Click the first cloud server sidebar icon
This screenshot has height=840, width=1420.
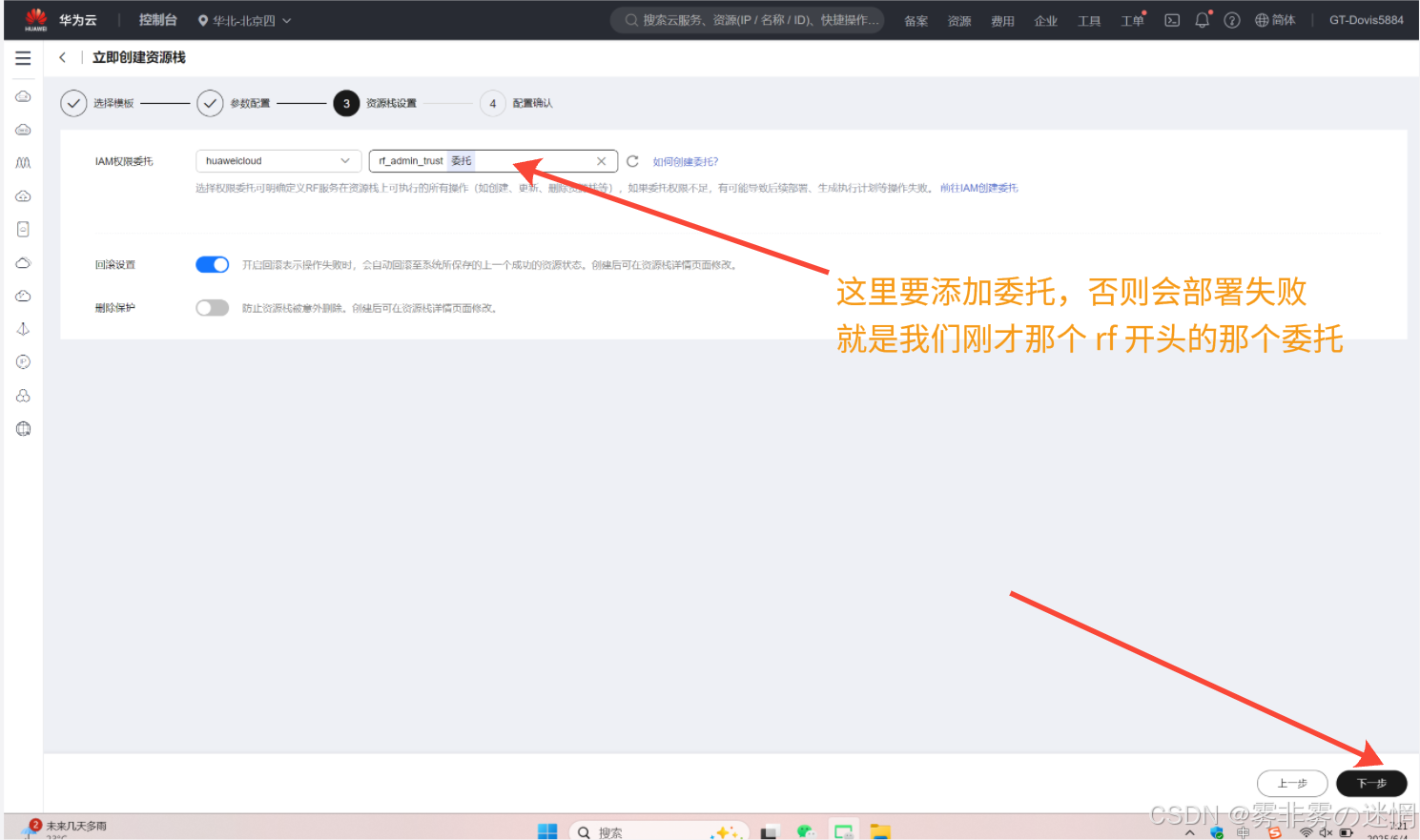point(23,96)
